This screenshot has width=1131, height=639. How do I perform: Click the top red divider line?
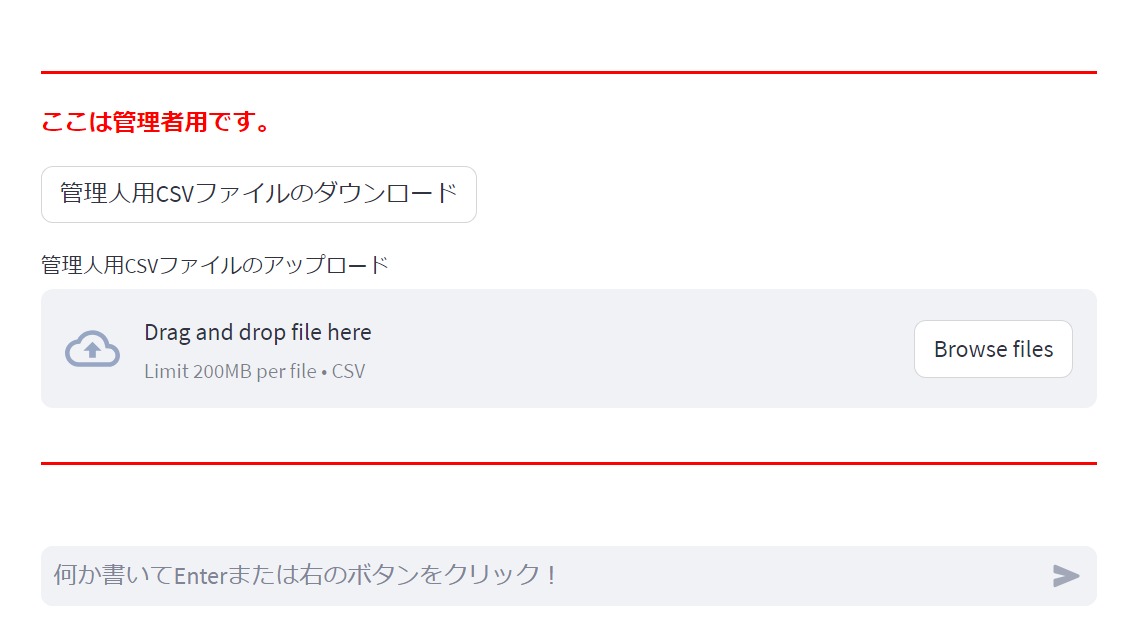click(x=568, y=73)
